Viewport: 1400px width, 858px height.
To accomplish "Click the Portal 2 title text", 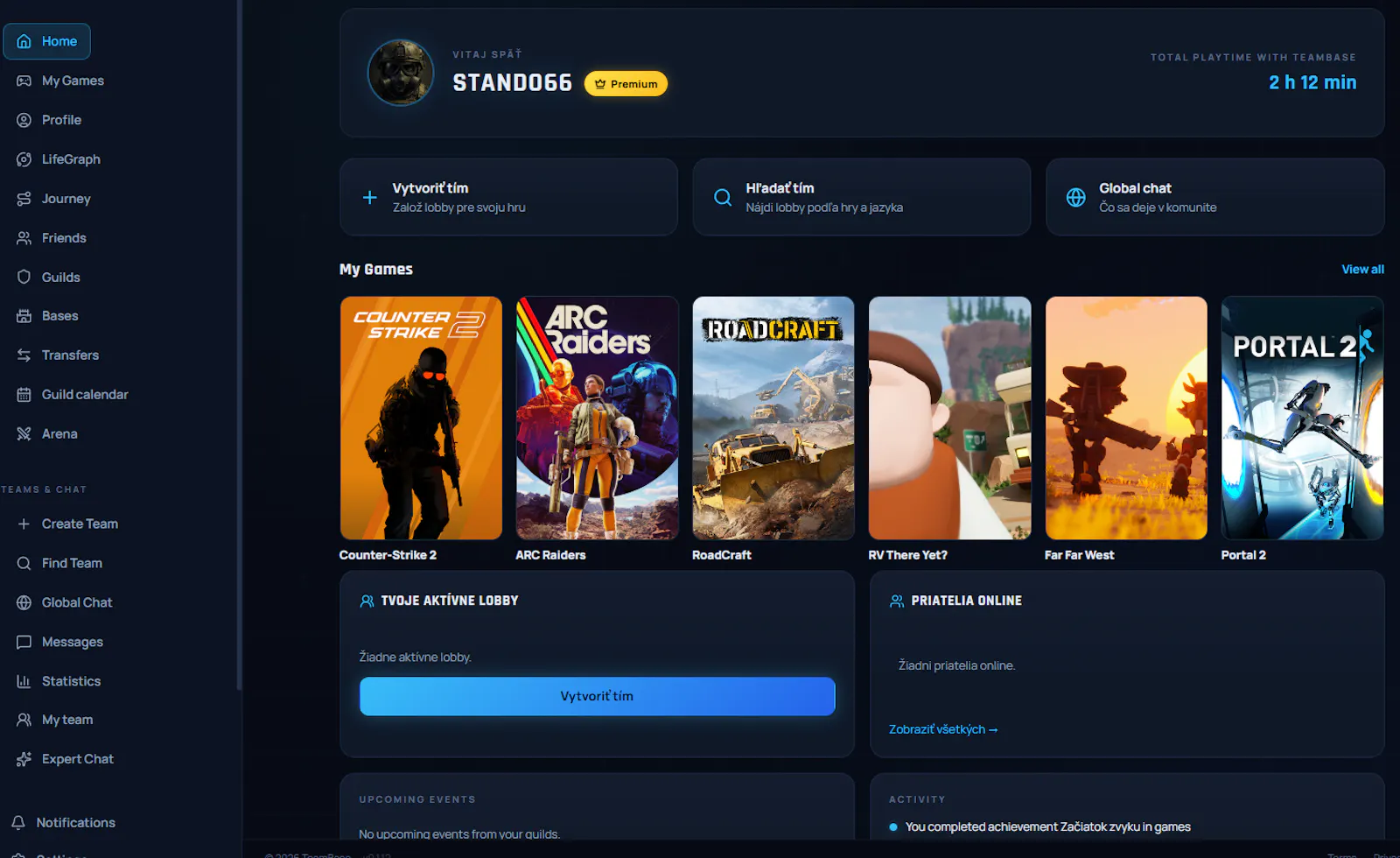I will 1243,555.
